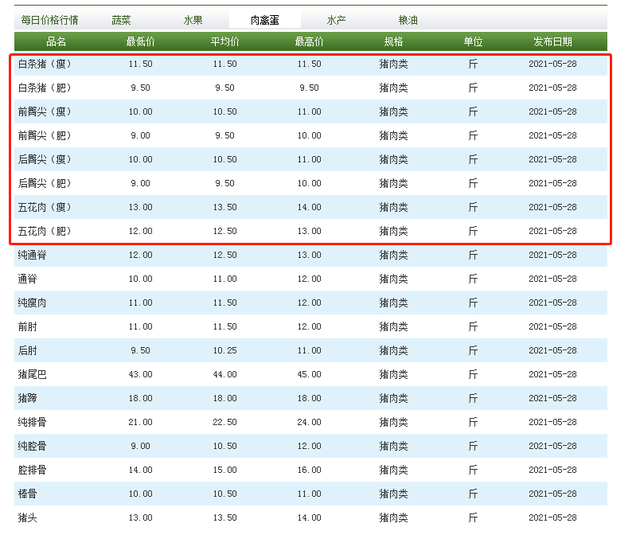Click the 纯腔骨 row name
This screenshot has width=640, height=535.
pos(32,446)
